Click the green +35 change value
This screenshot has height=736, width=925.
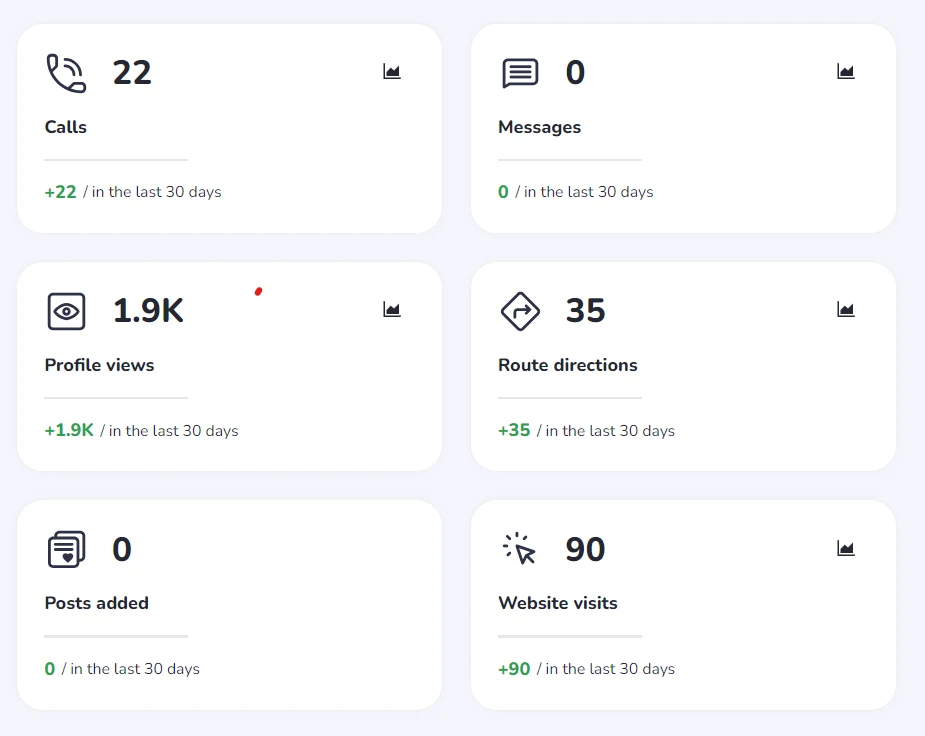point(514,431)
